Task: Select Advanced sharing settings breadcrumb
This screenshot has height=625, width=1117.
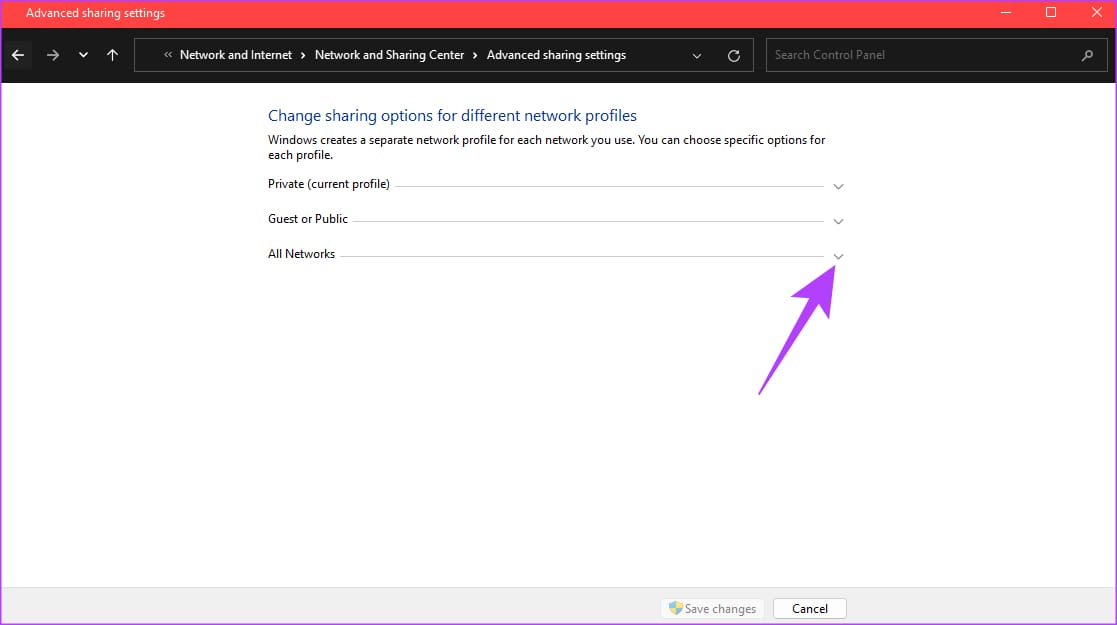Action: click(556, 55)
